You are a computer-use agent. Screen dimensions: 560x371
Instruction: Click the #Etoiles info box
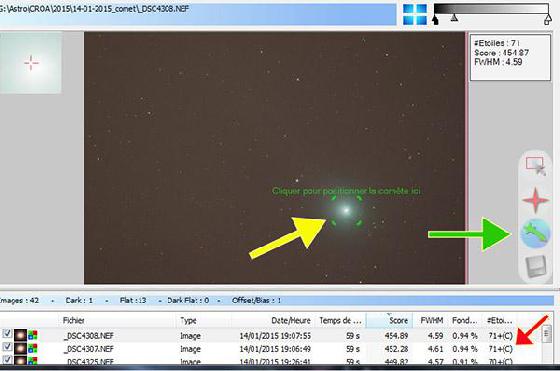coord(510,57)
